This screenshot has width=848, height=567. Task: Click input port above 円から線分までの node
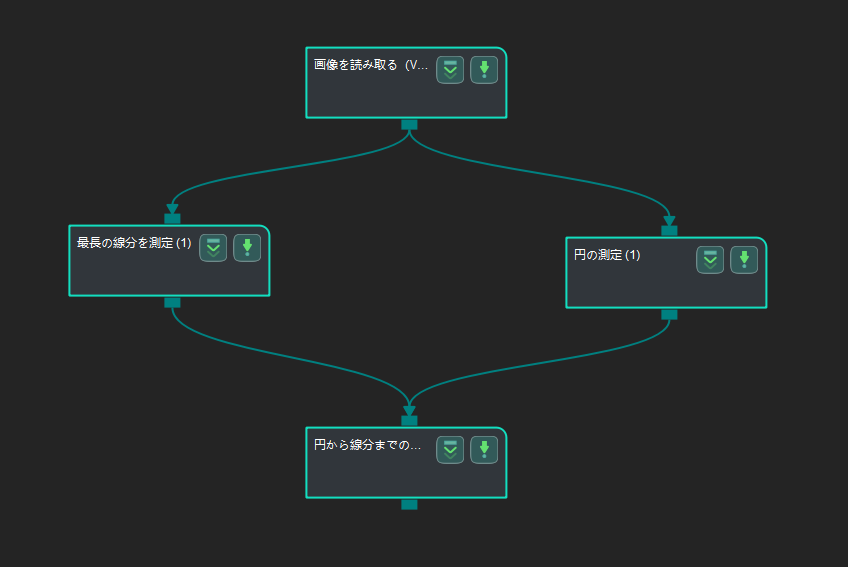pos(409,420)
